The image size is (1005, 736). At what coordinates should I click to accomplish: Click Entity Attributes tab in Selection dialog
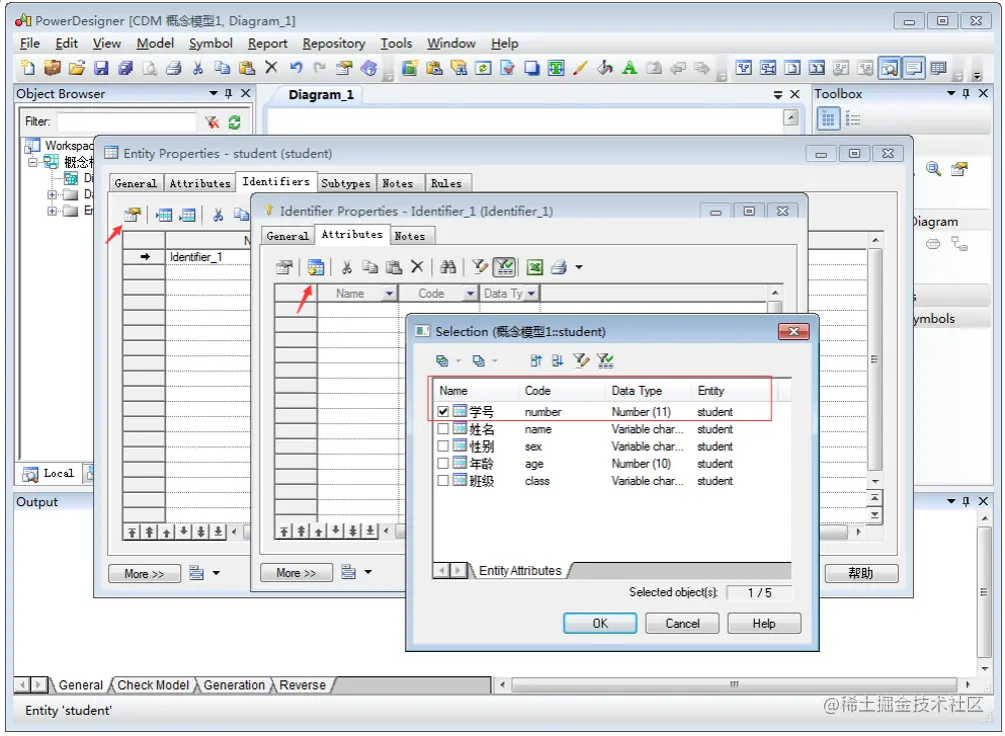pos(520,570)
